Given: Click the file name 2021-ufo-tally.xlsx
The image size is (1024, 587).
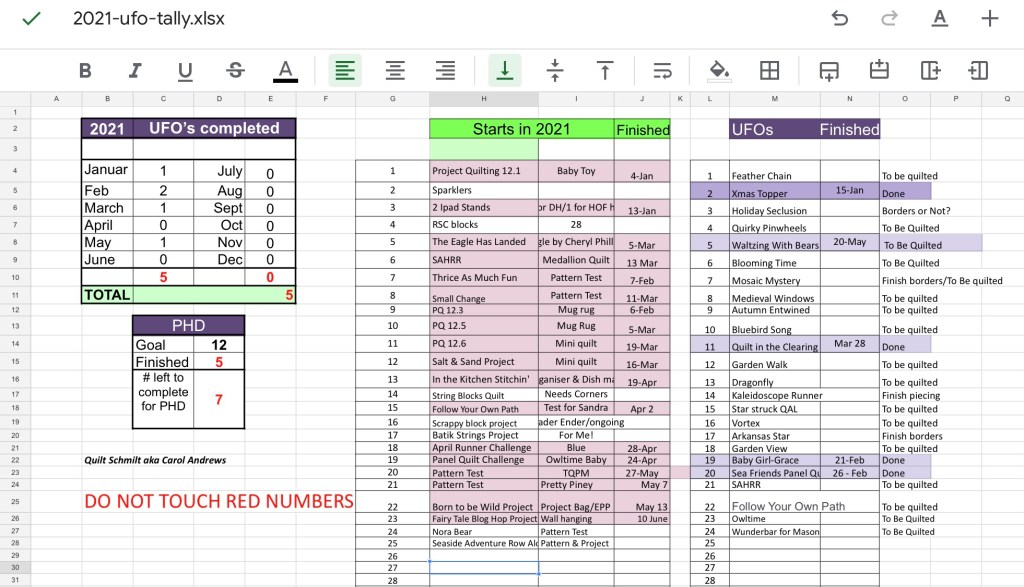Looking at the screenshot, I should coord(148,19).
